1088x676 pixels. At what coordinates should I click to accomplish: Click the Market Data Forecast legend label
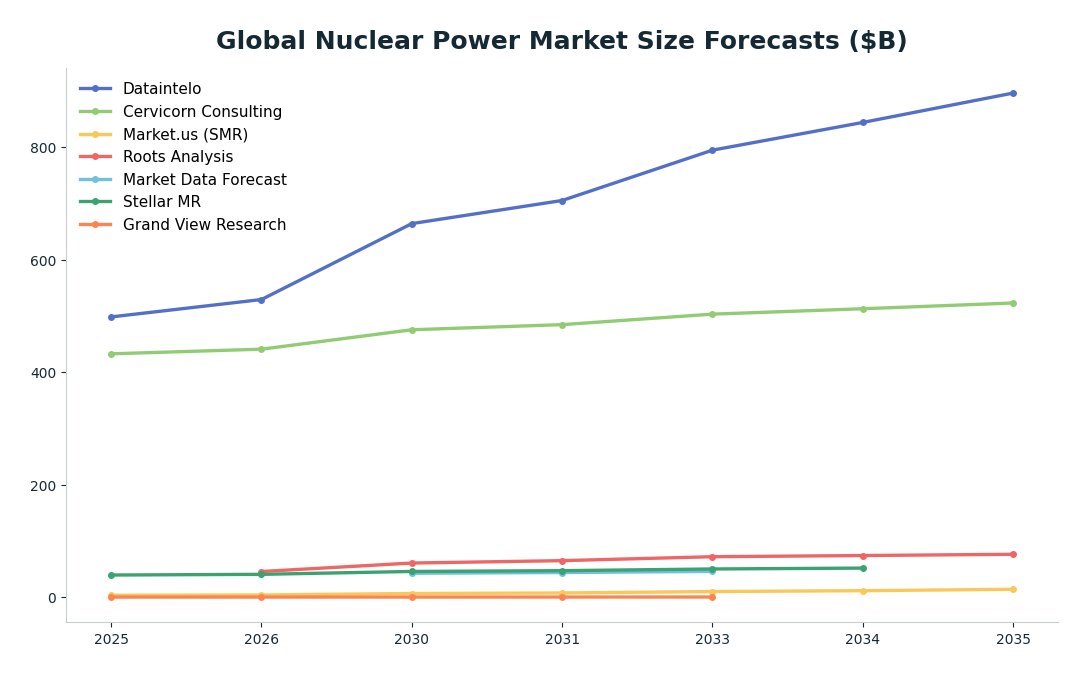[205, 180]
